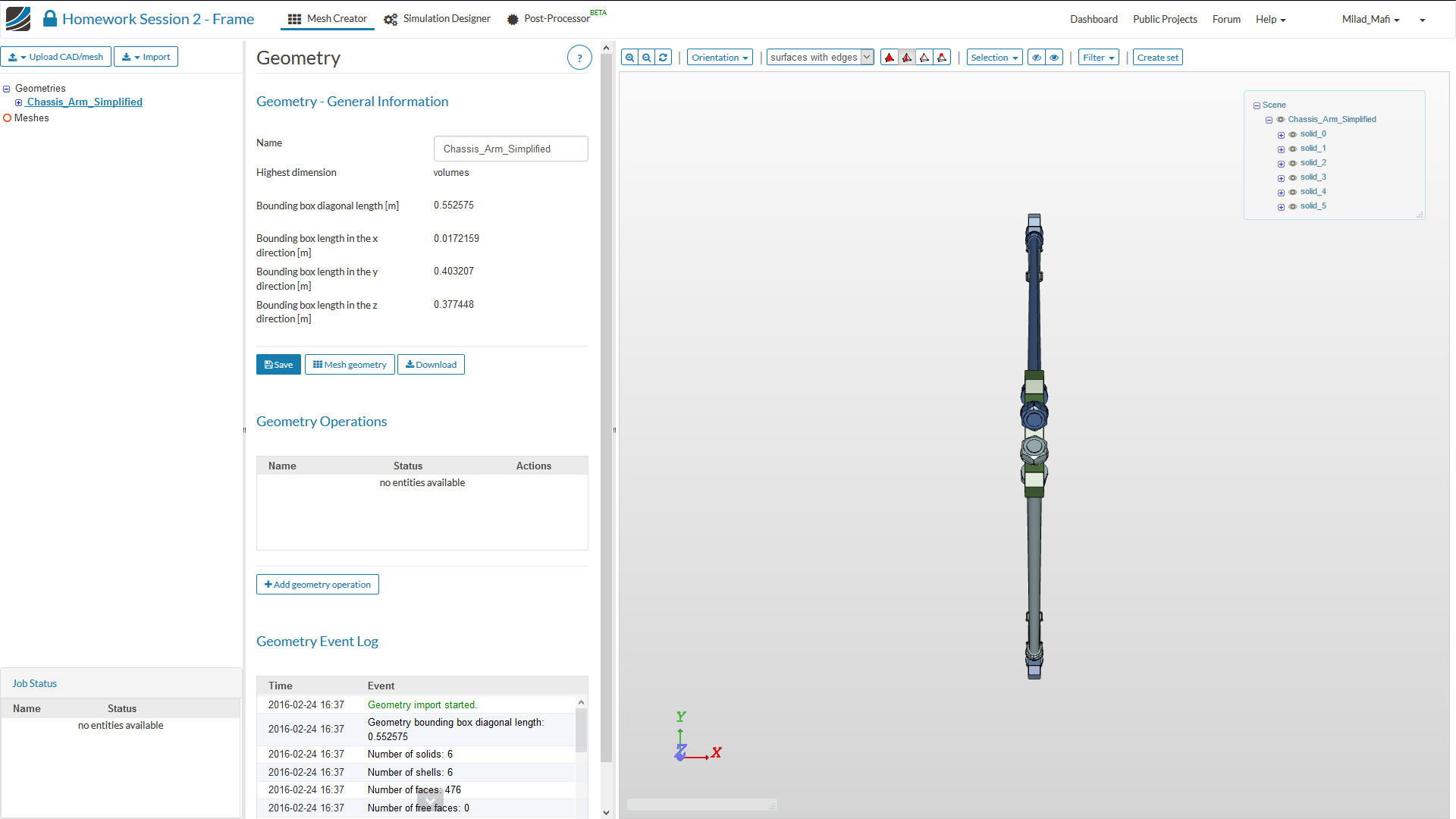
Task: Click the hide selection crossed-eye icon
Action: click(1036, 58)
